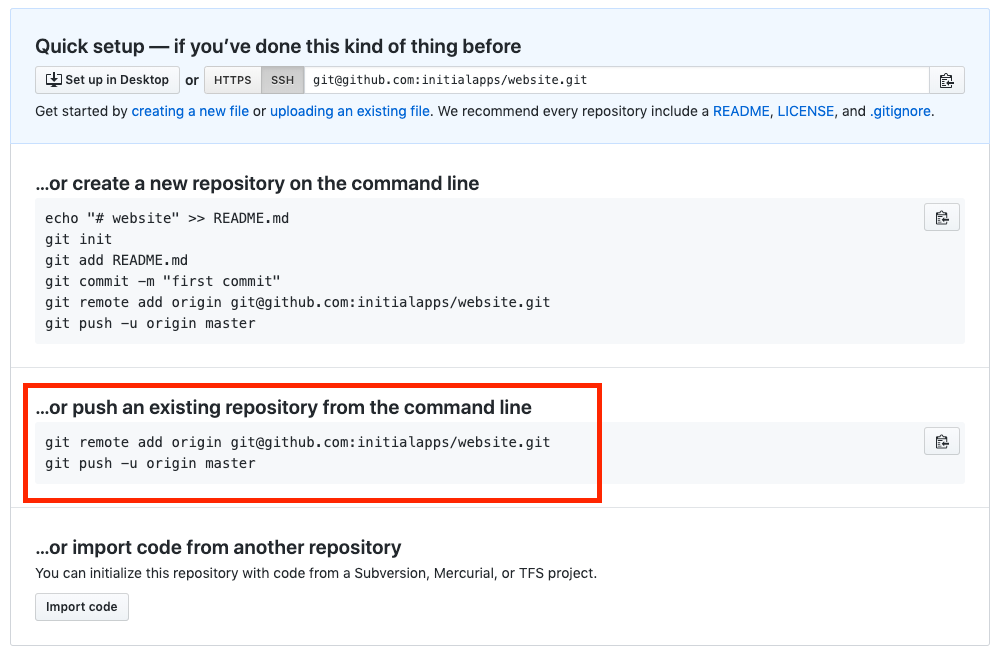Image resolution: width=1000 pixels, height=655 pixels.
Task: Open uploading an existing file link
Action: [x=349, y=111]
